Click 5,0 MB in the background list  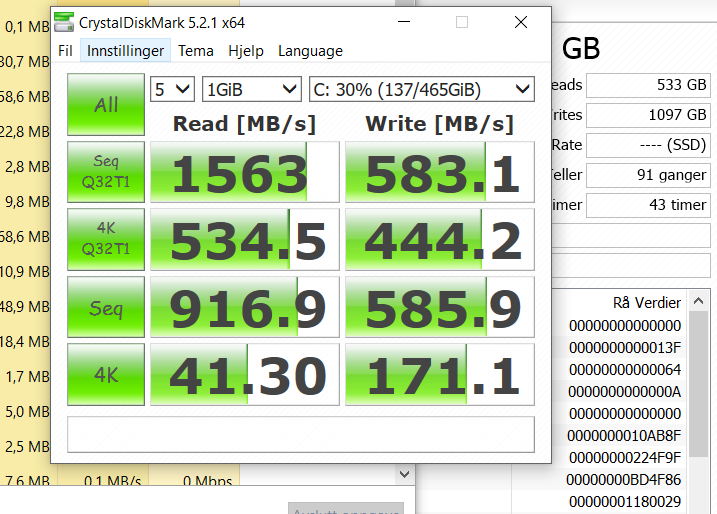pos(27,412)
